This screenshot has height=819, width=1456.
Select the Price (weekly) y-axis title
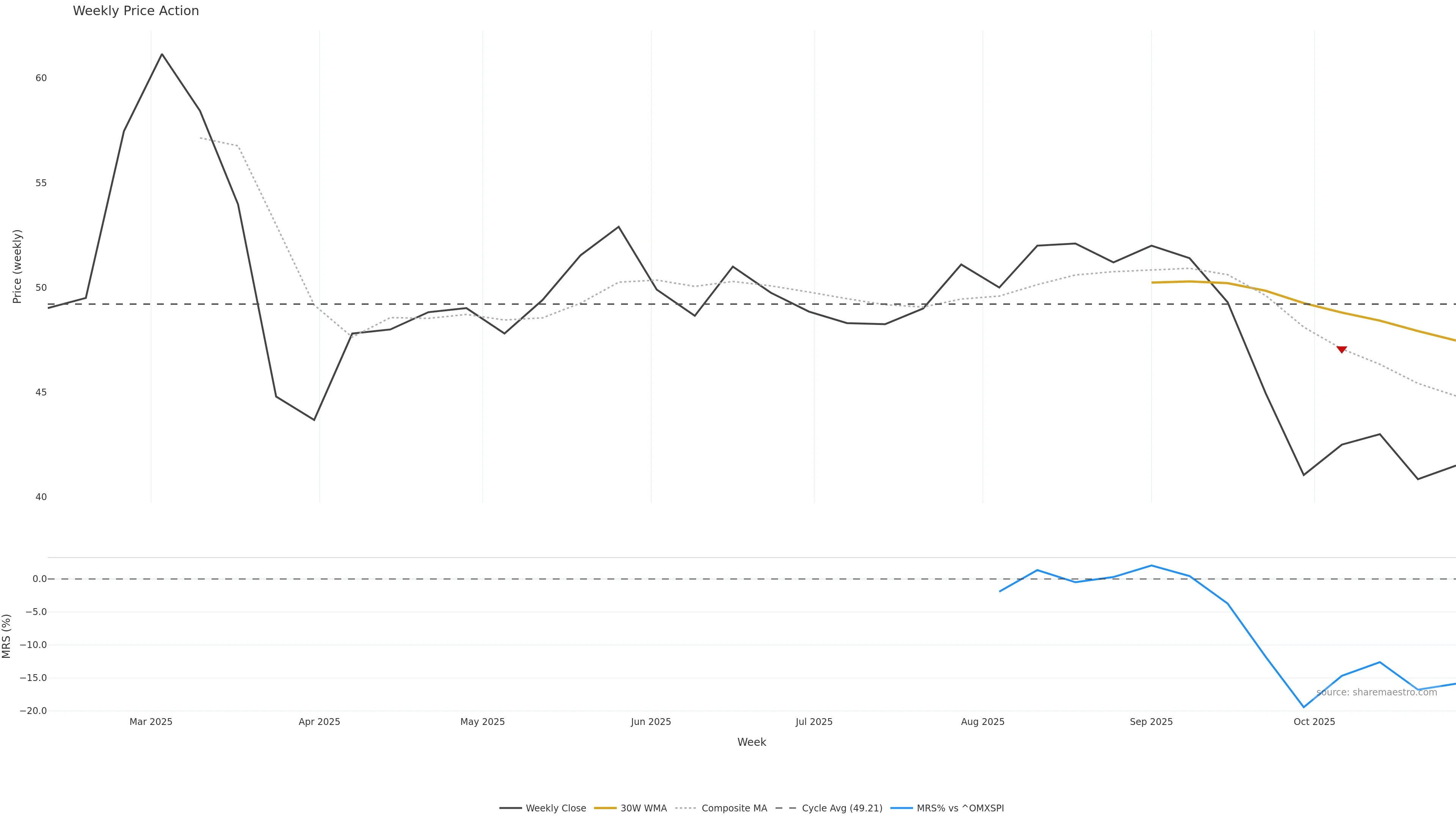[17, 266]
